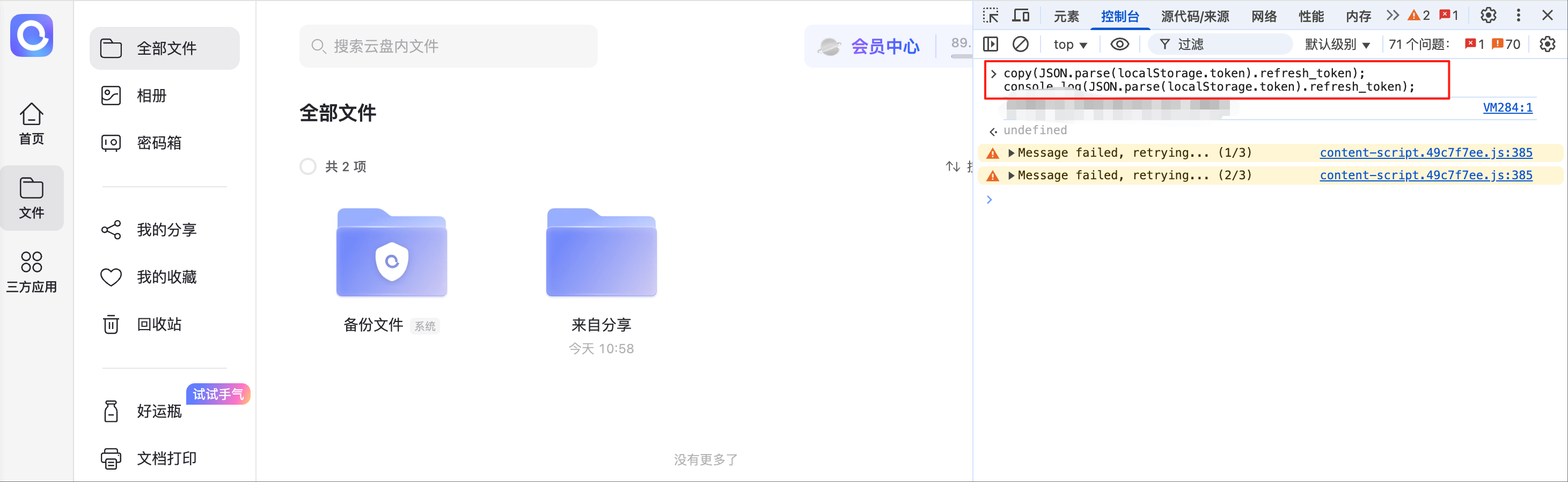Click the cloud drive logo icon

pyautogui.click(x=32, y=35)
